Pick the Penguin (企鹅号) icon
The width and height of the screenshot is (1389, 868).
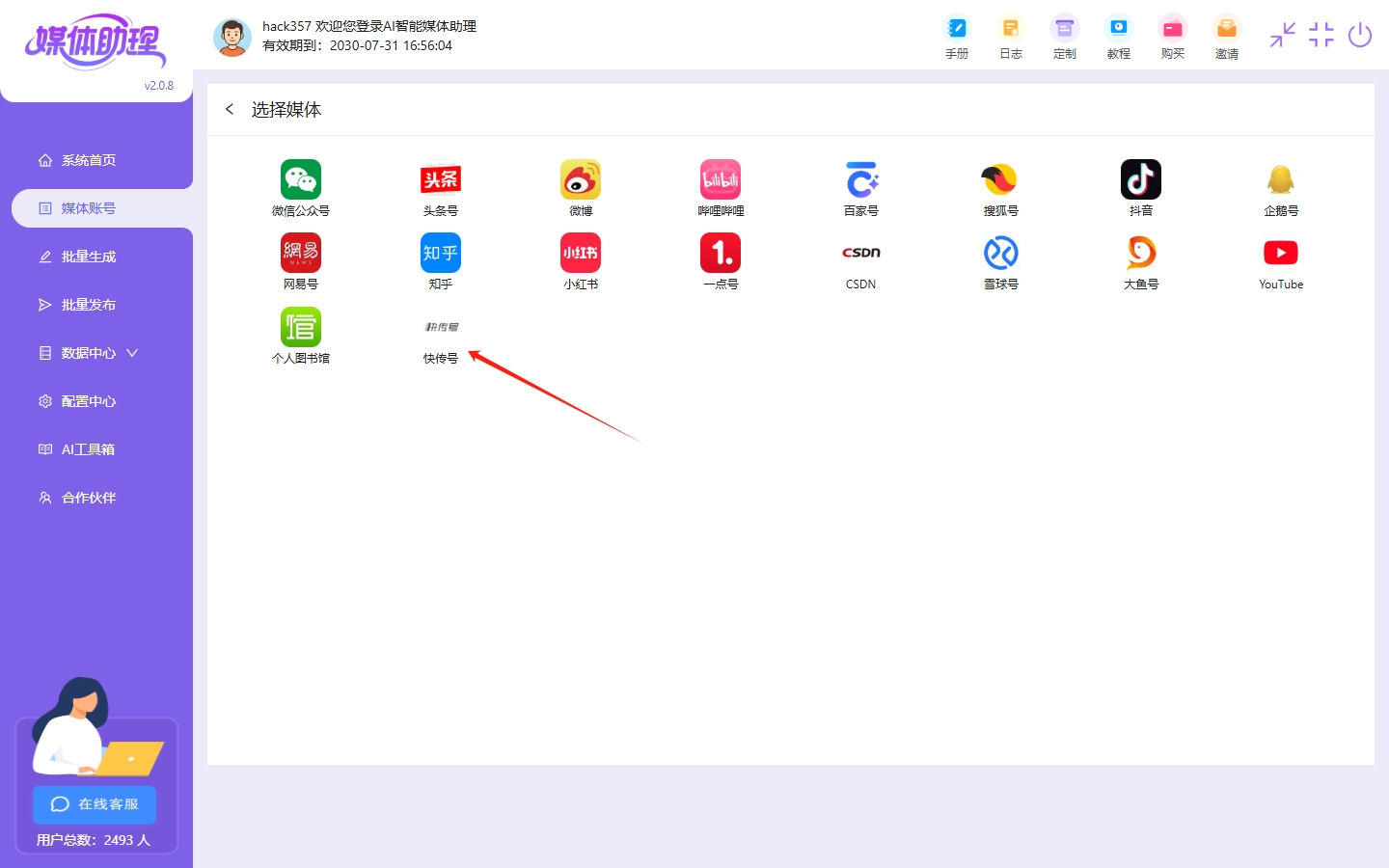point(1281,179)
